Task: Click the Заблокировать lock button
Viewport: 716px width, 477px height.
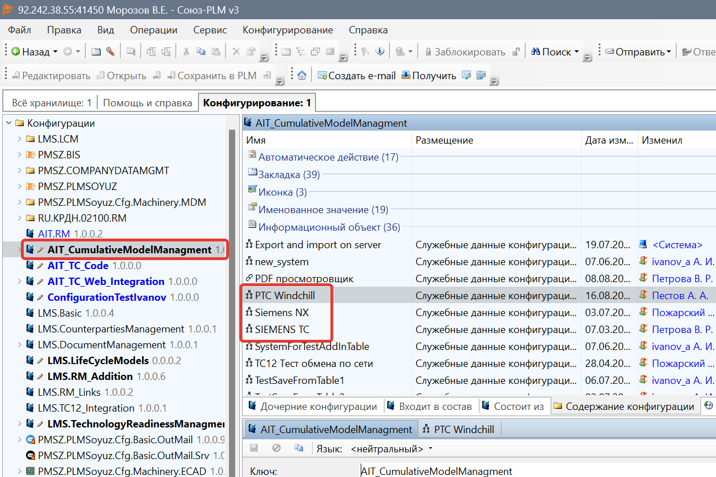Action: [466, 52]
